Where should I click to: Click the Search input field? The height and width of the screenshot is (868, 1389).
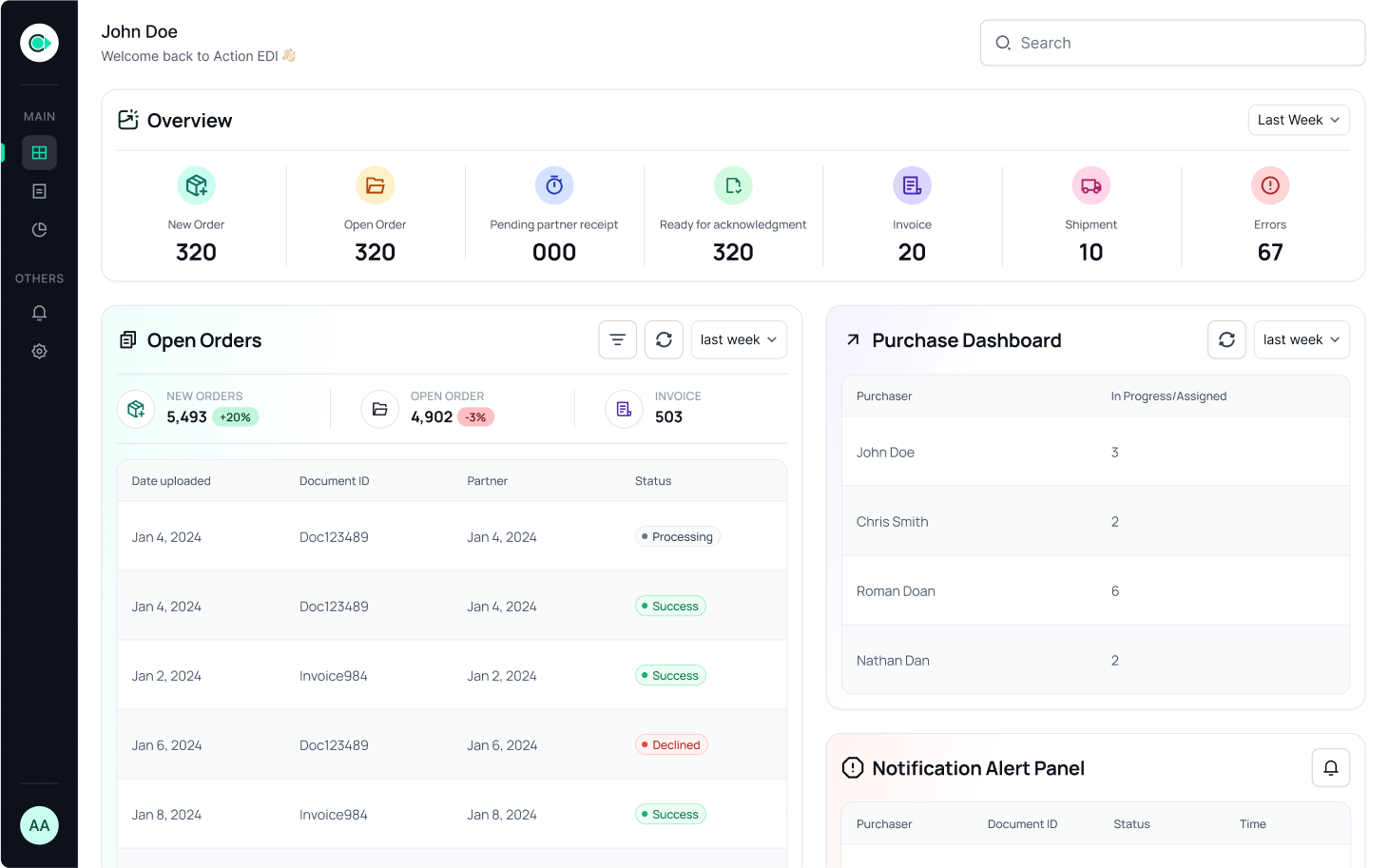coord(1172,43)
